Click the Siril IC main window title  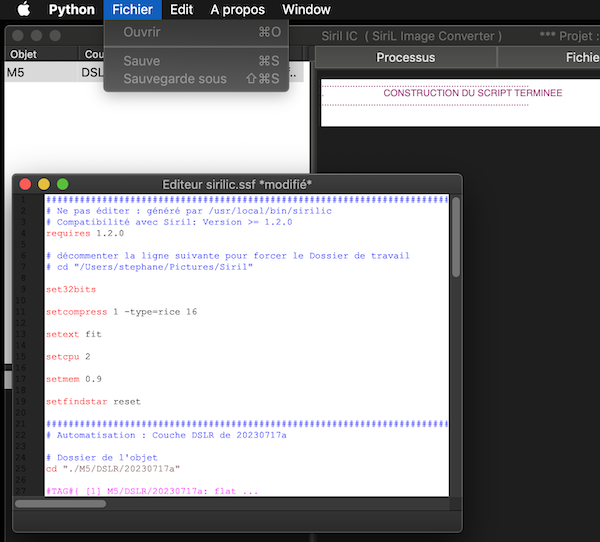(411, 36)
